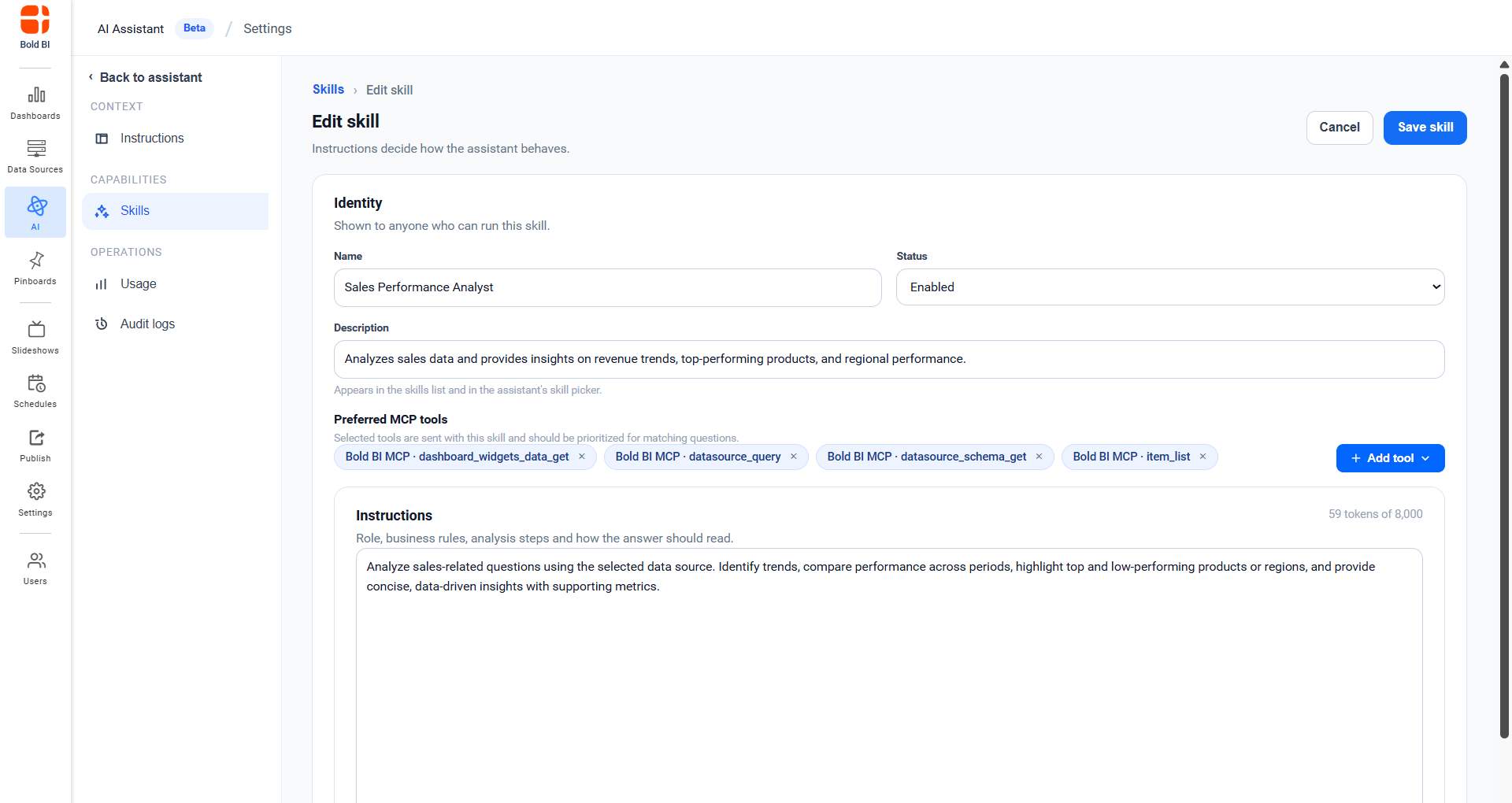Click the Skills sparkle icon
Image resolution: width=1512 pixels, height=803 pixels.
pyautogui.click(x=102, y=211)
